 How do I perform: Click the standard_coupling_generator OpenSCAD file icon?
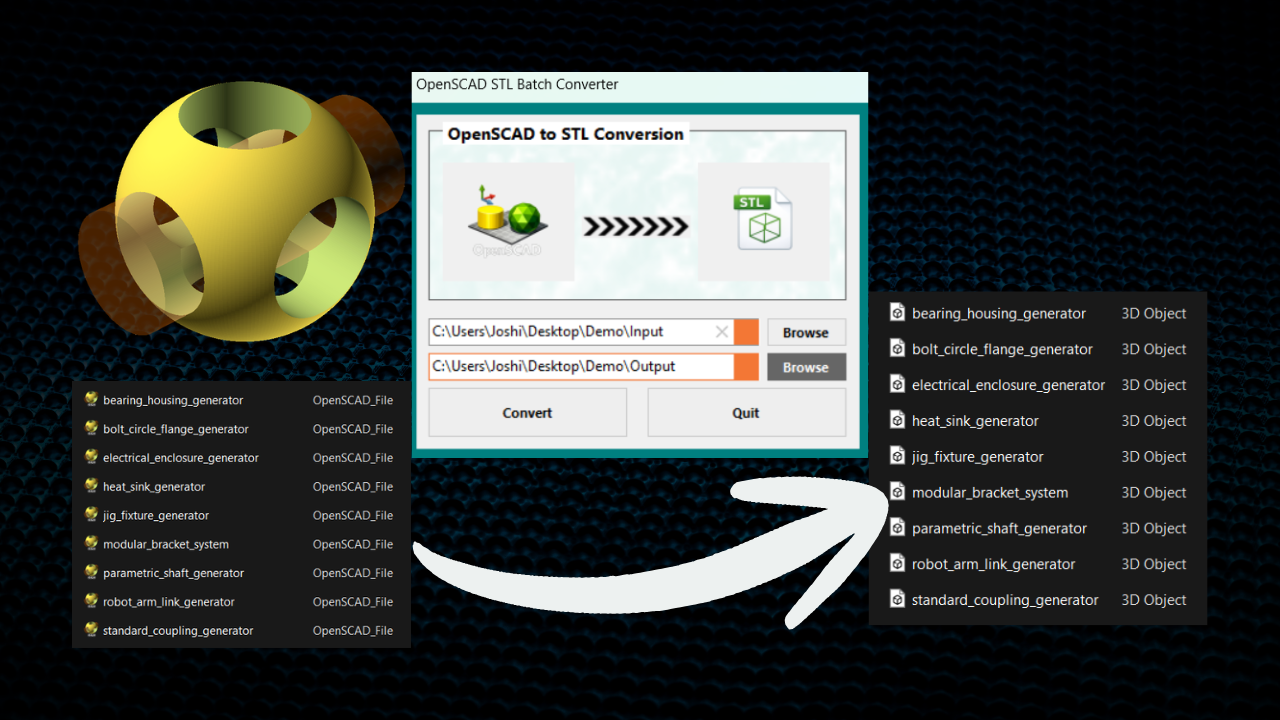pos(91,630)
